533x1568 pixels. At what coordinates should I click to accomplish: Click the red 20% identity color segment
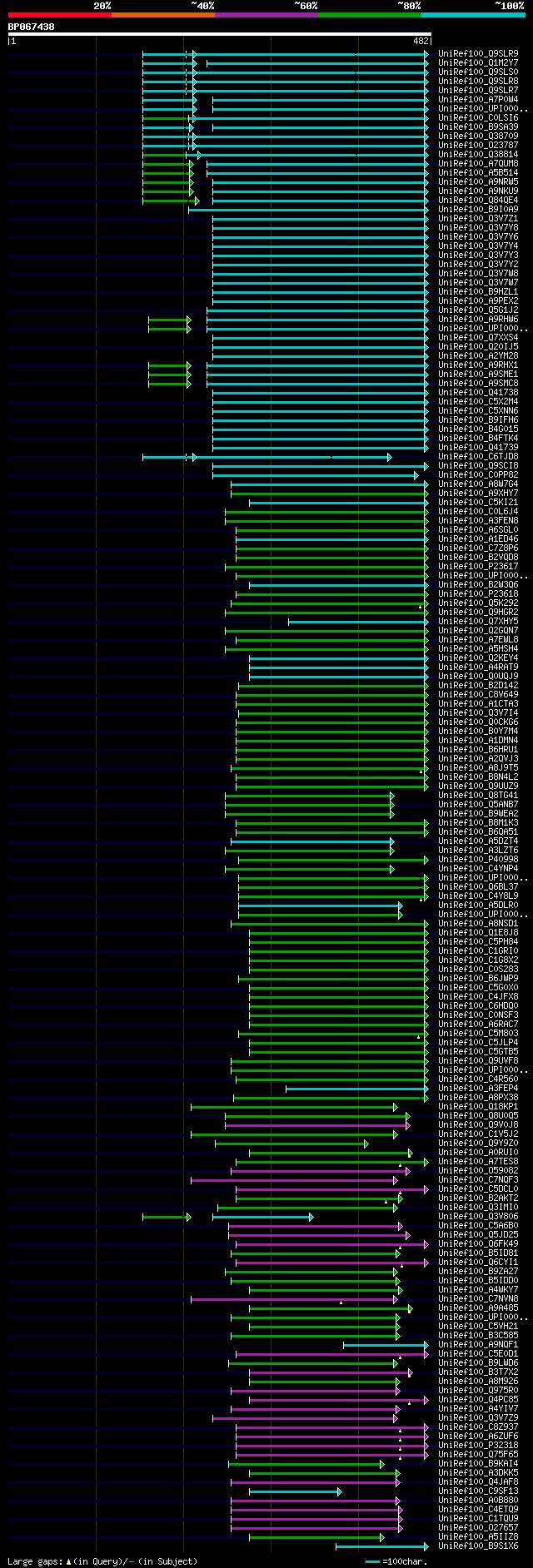coord(60,15)
